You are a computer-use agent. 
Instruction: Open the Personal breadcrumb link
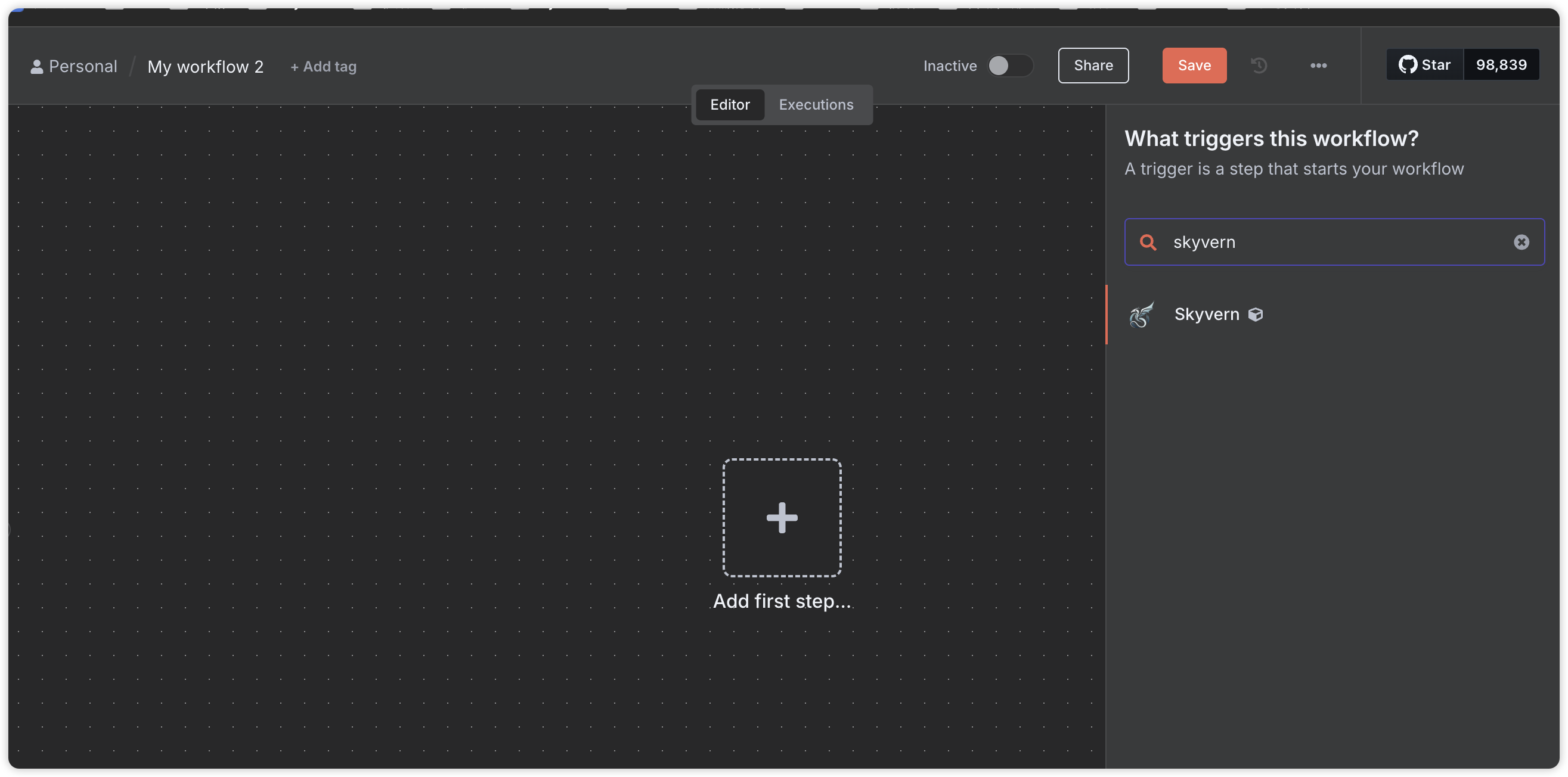[83, 66]
